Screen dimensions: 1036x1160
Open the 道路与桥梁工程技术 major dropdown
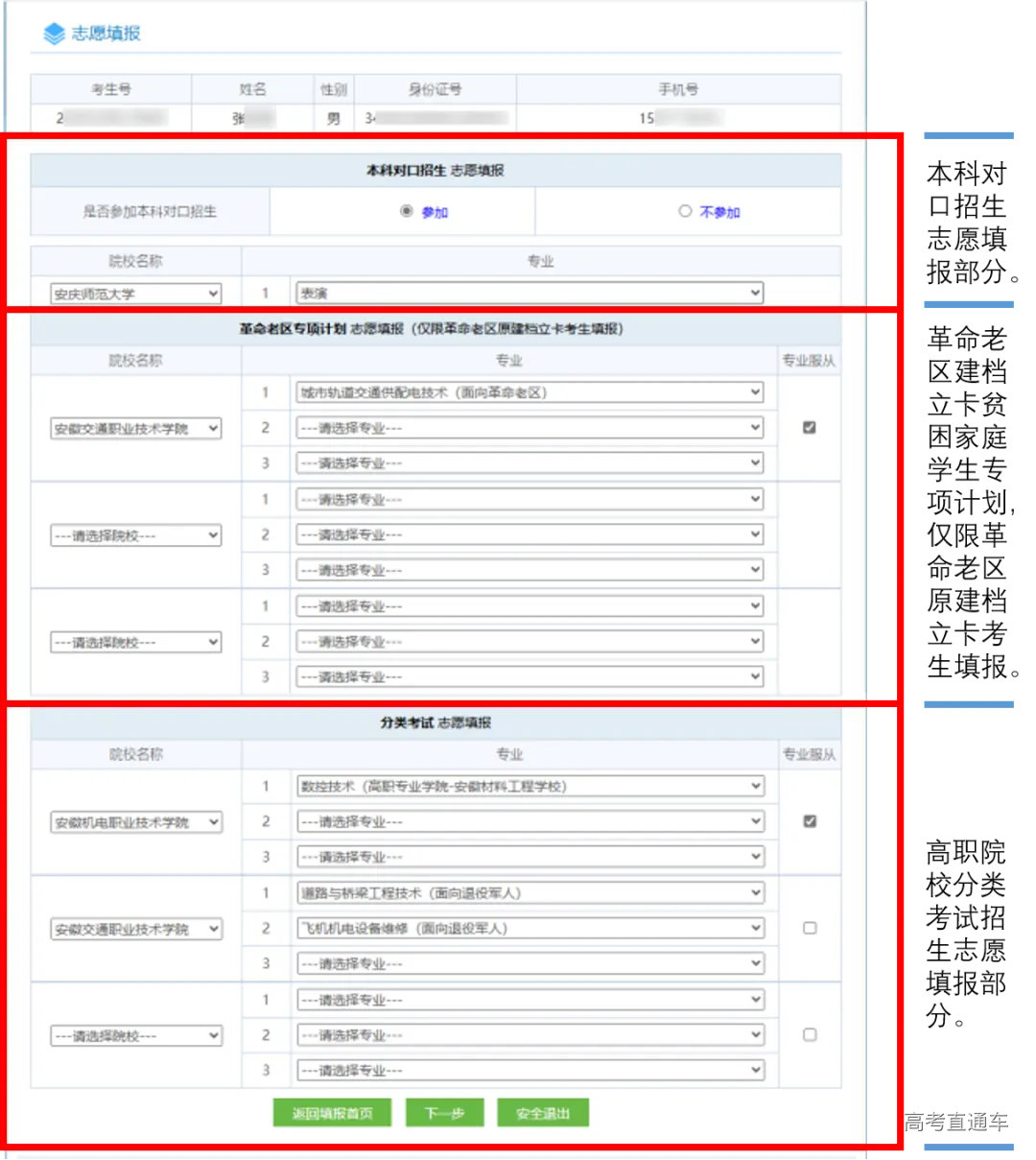[x=528, y=892]
